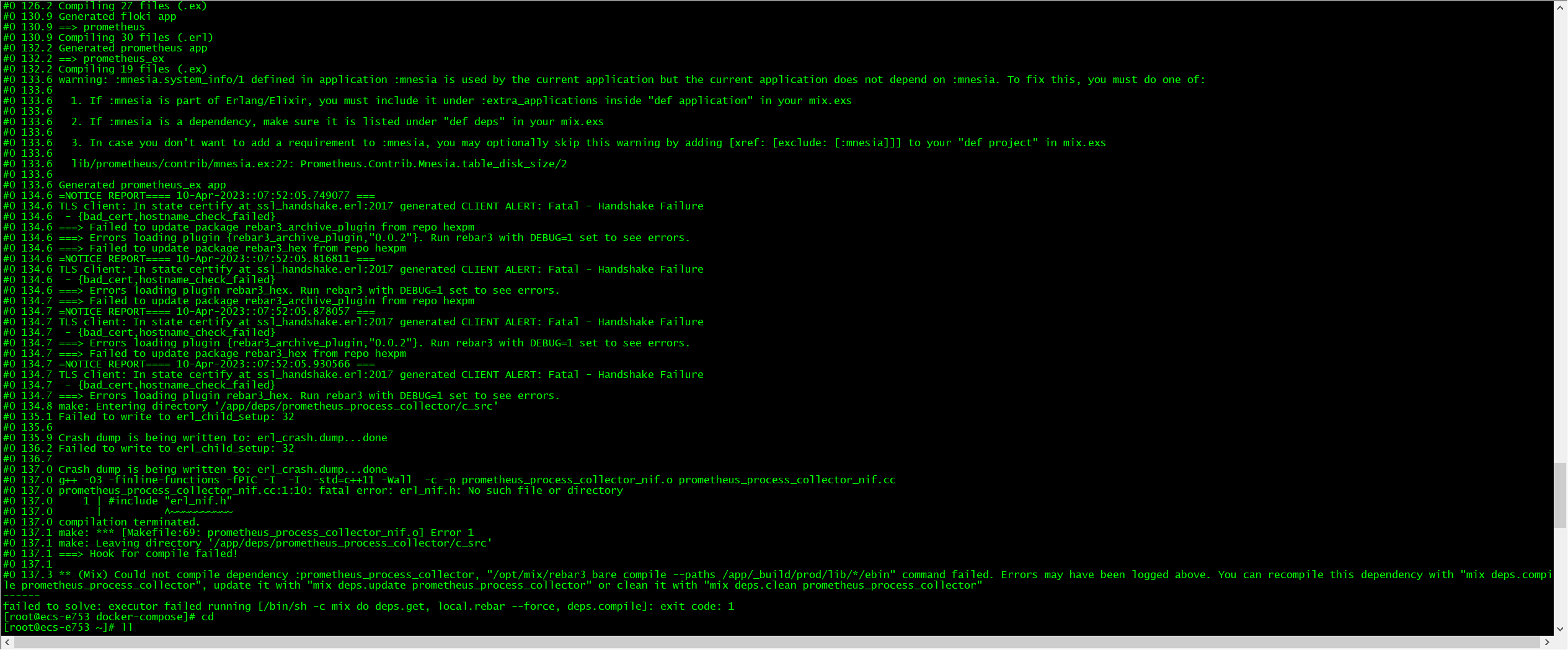Click the 'failed to solve' error line
This screenshot has width=1568, height=650.
(x=367, y=606)
